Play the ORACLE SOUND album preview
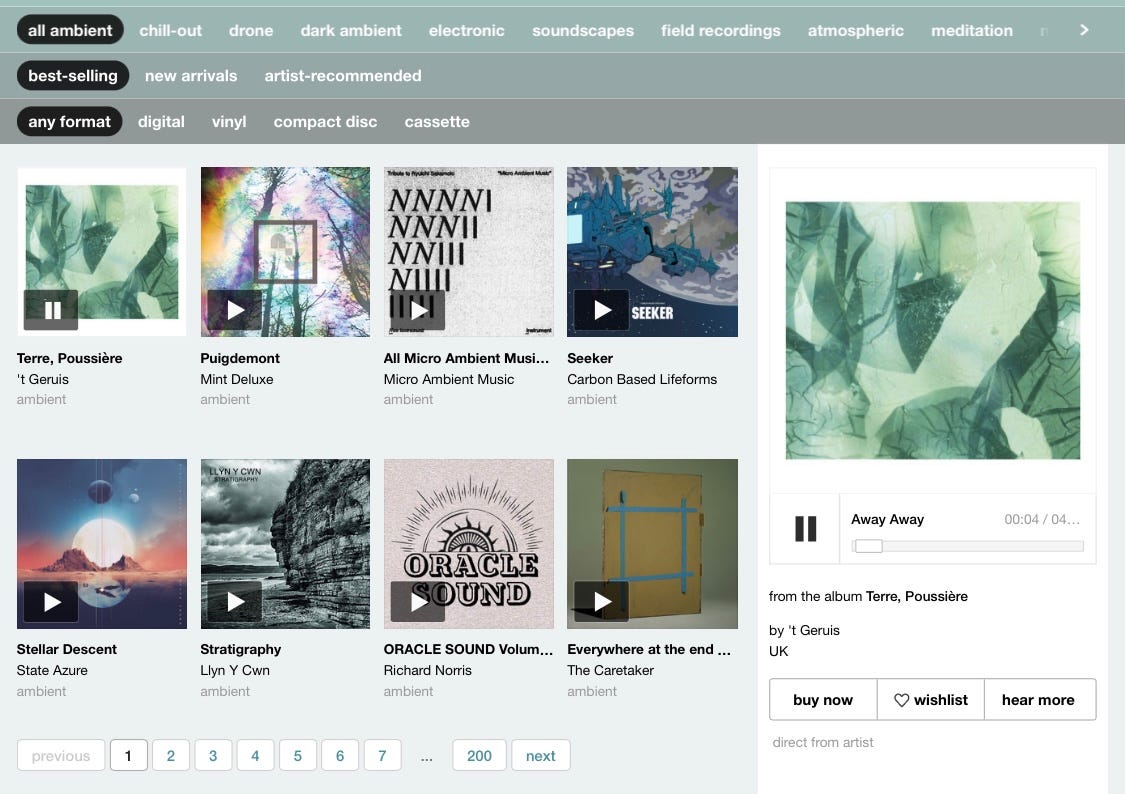This screenshot has width=1125, height=794. pyautogui.click(x=418, y=602)
